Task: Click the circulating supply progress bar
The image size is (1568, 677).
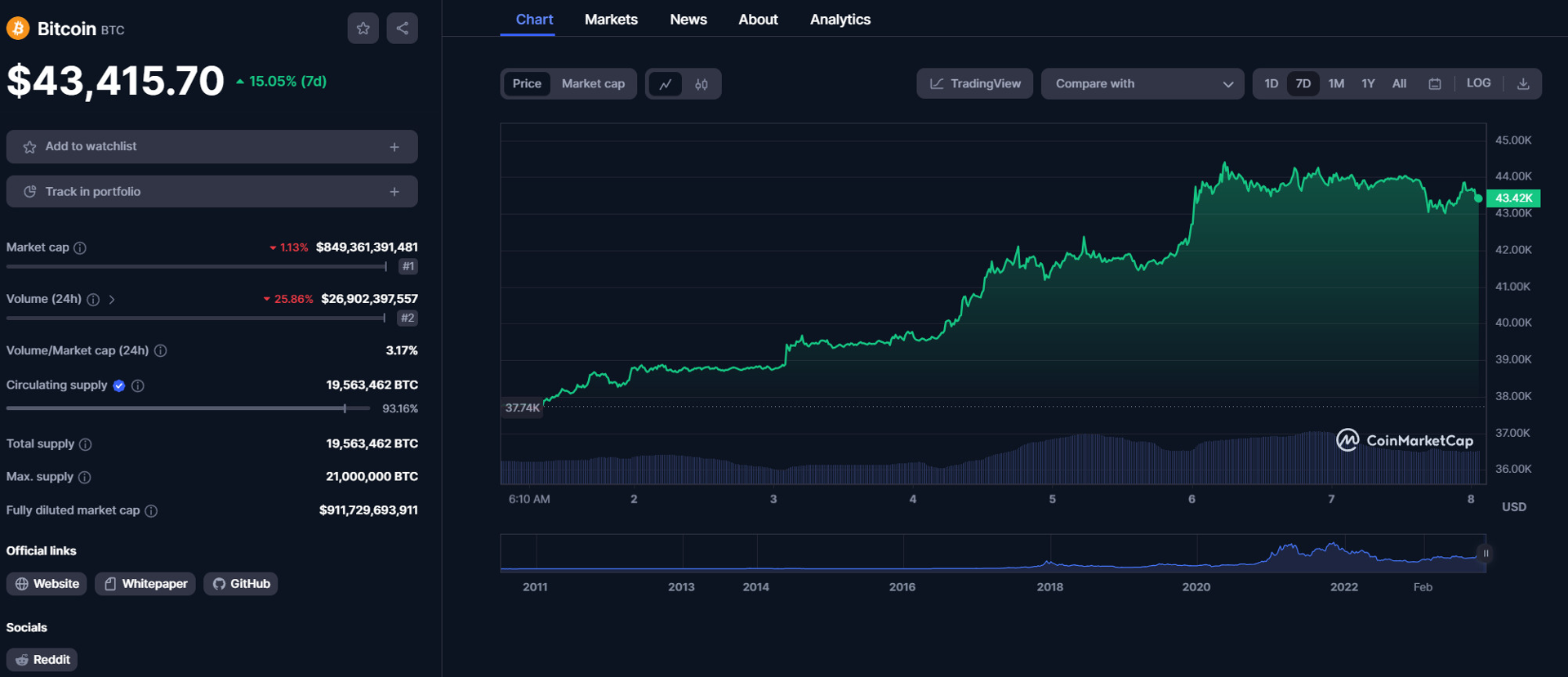Action: 188,408
